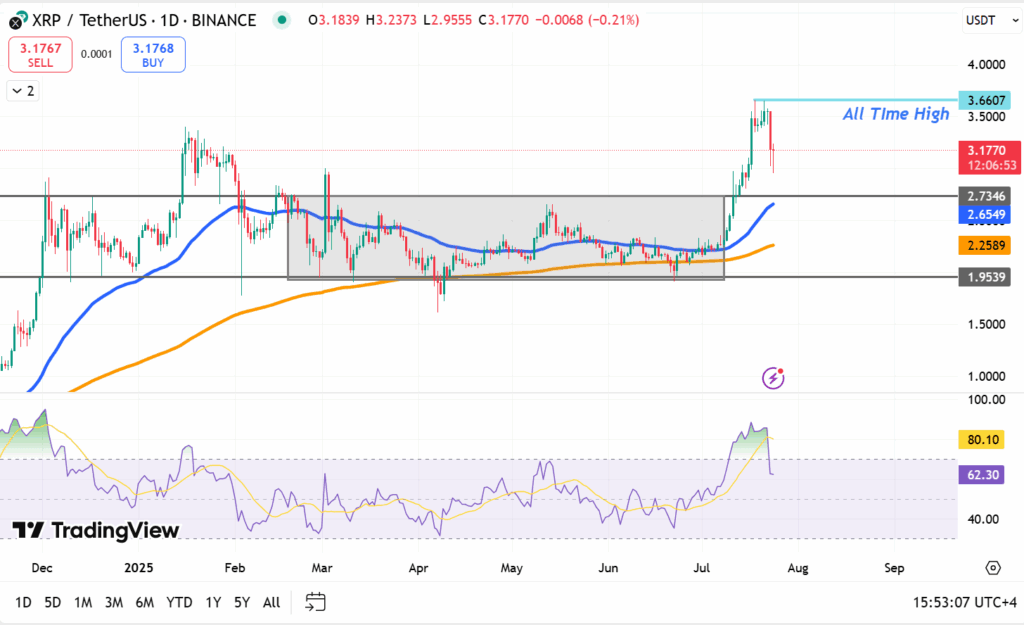Click the O3.1839 open price value
The width and height of the screenshot is (1024, 625).
click(334, 20)
